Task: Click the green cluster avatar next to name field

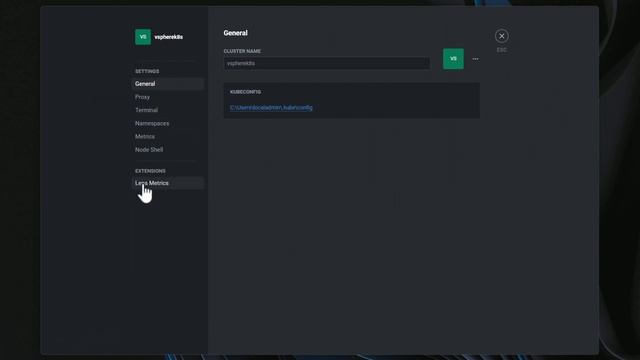Action: point(453,59)
